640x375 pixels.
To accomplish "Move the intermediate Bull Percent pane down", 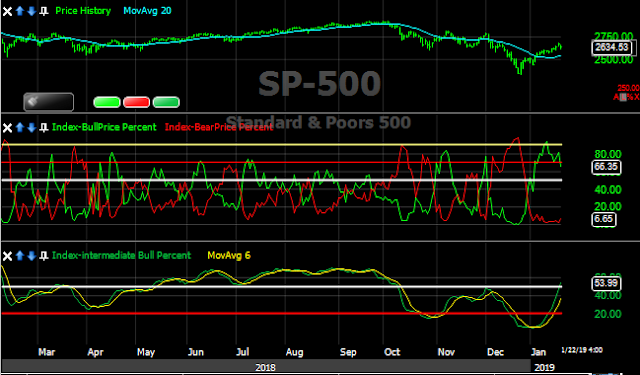I will pos(31,256).
